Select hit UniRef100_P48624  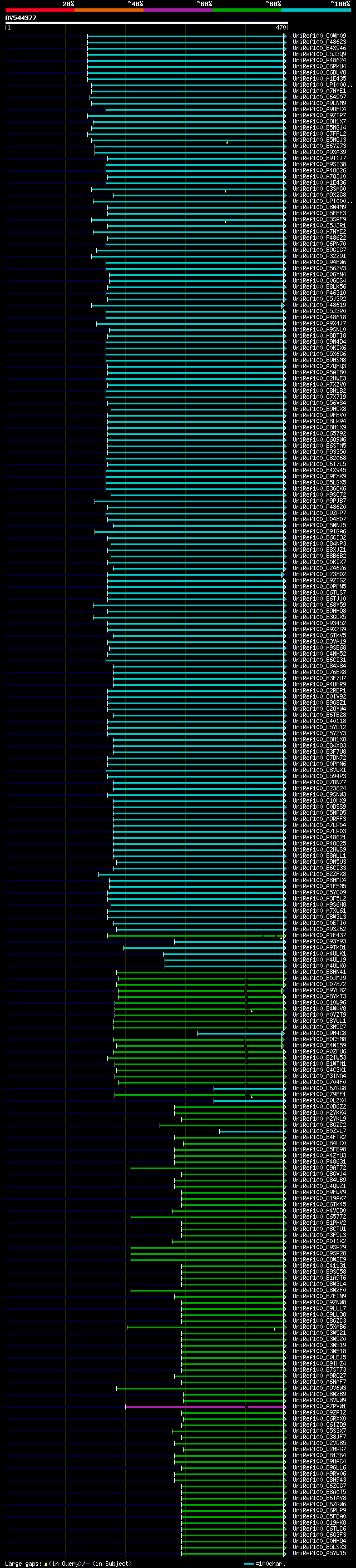click(x=319, y=60)
